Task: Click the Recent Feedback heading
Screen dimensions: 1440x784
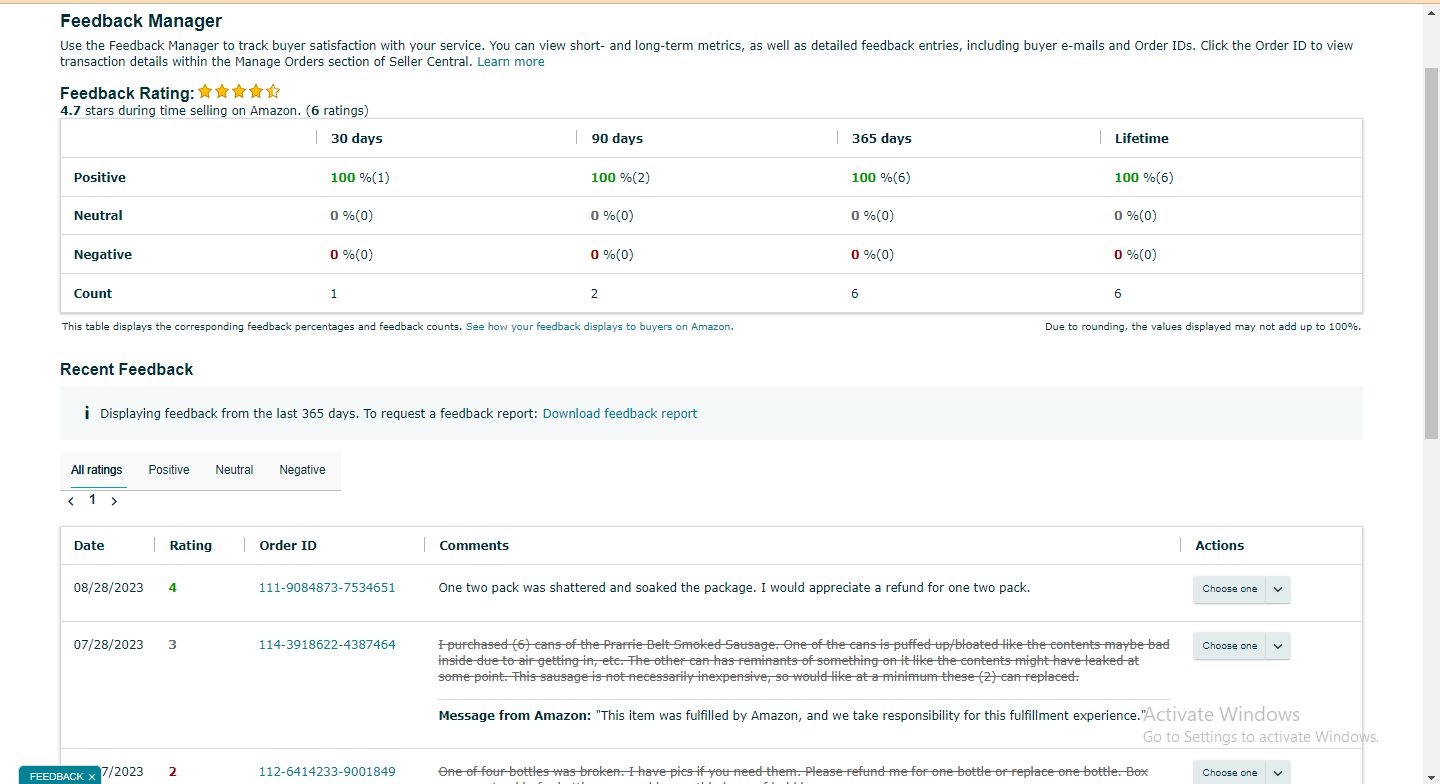Action: coord(127,370)
